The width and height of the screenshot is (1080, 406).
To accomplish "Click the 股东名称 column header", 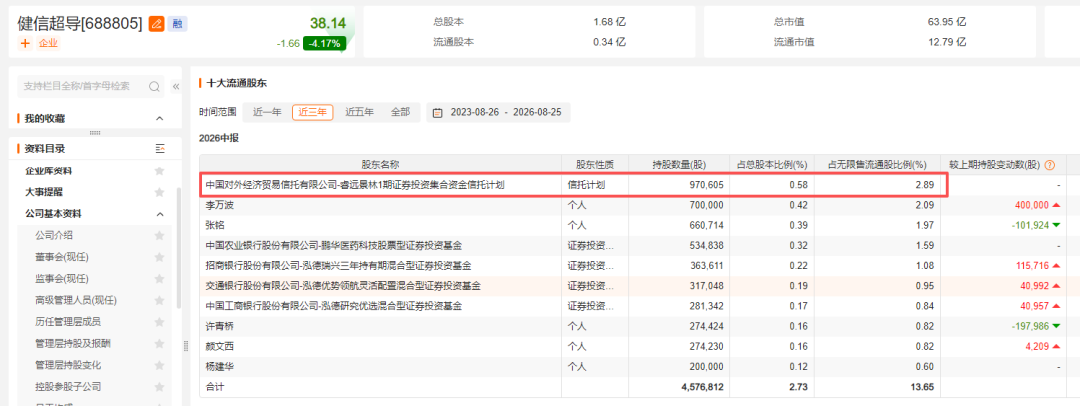I will 380,165.
